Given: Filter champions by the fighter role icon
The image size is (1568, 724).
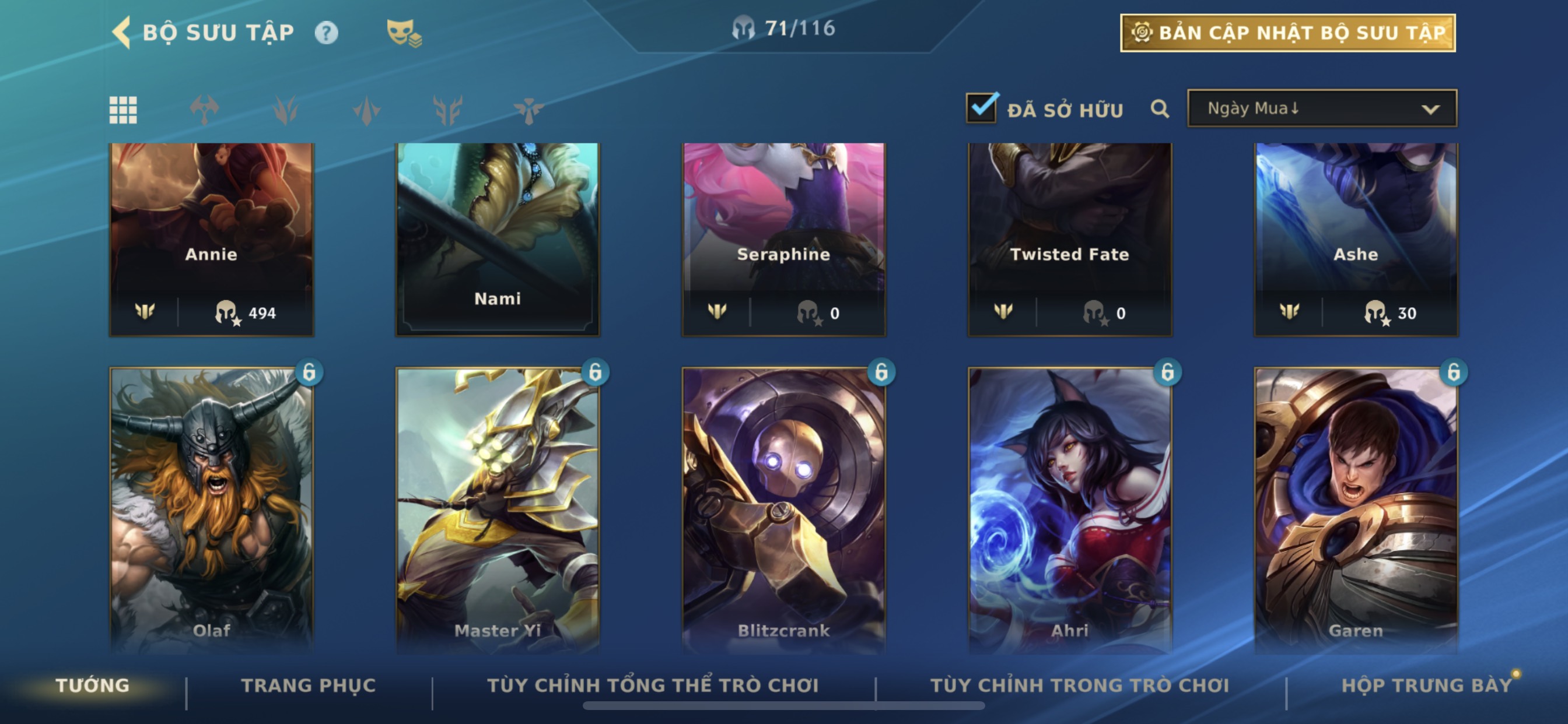Looking at the screenshot, I should coord(204,110).
